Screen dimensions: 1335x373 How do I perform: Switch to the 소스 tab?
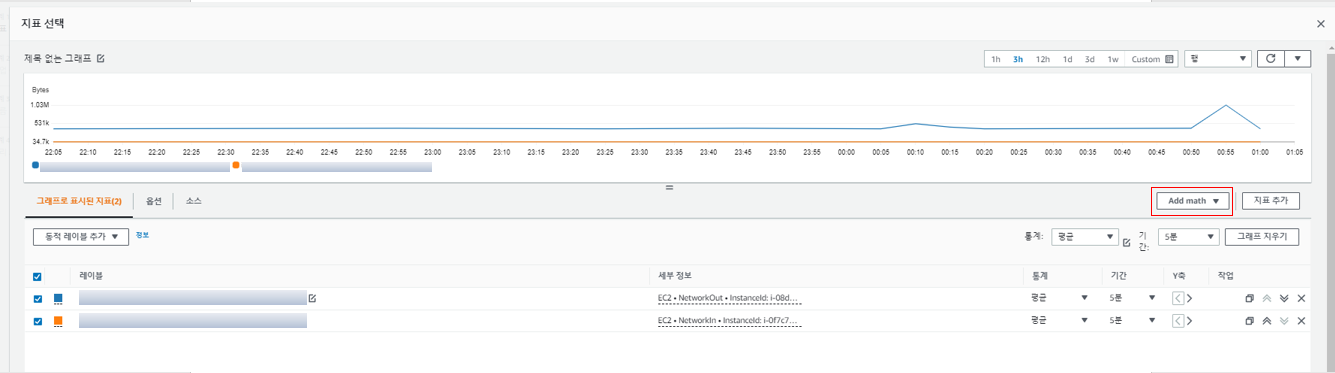pyautogui.click(x=194, y=201)
